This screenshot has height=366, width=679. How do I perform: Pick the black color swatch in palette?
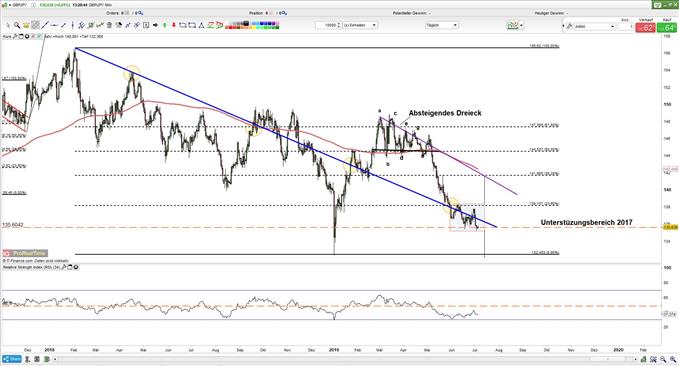click(246, 23)
